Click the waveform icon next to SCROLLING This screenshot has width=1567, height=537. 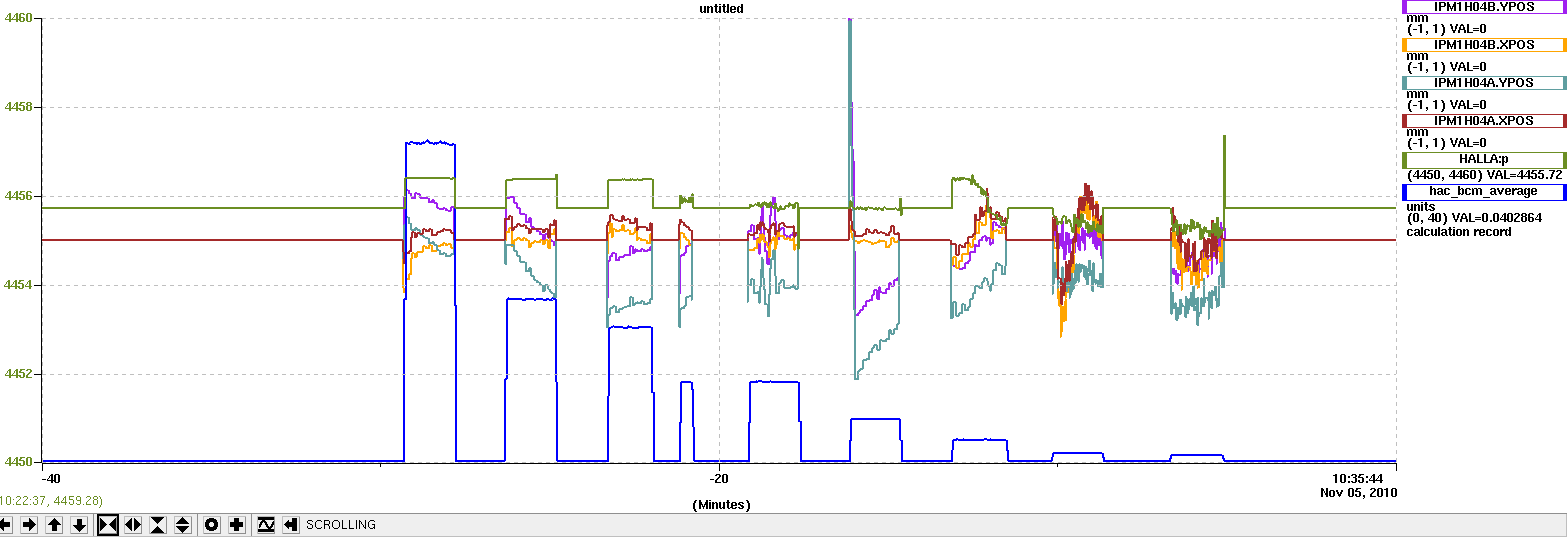tap(266, 524)
